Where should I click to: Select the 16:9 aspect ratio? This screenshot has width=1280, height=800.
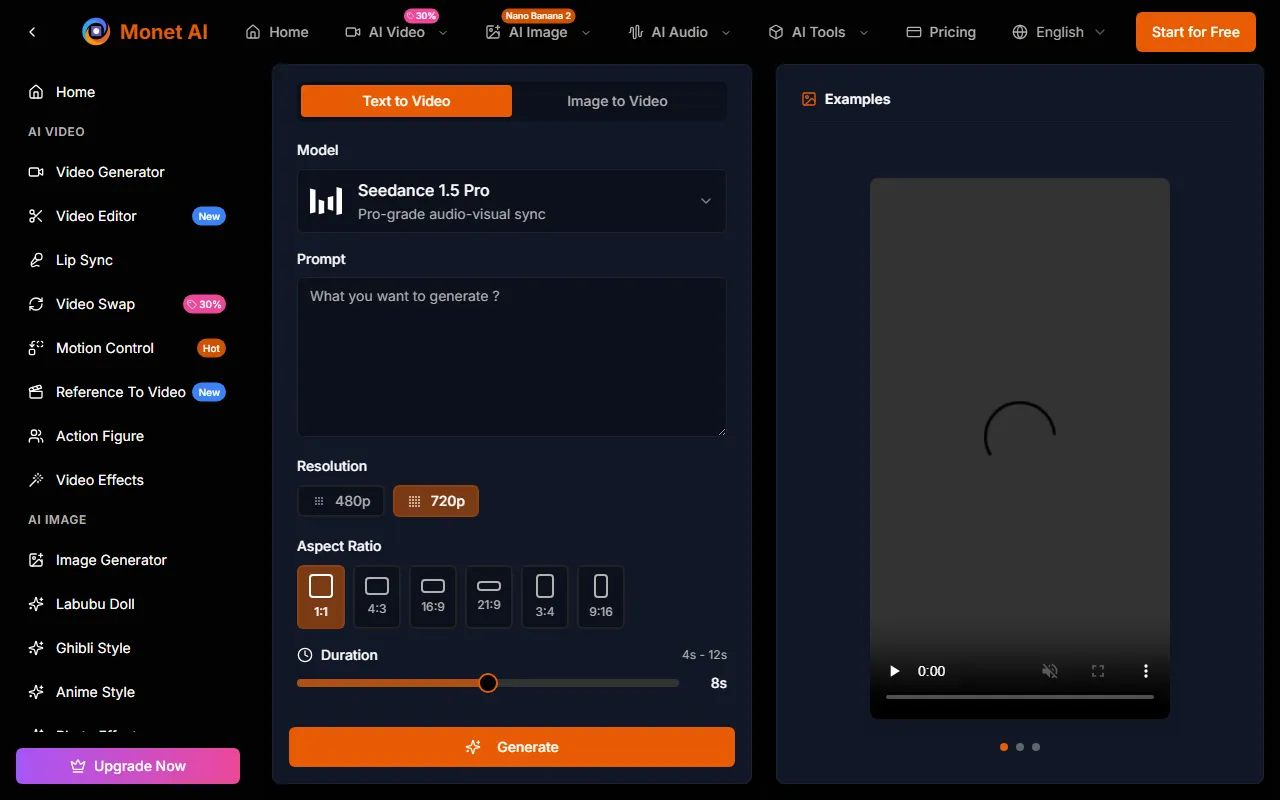[433, 597]
